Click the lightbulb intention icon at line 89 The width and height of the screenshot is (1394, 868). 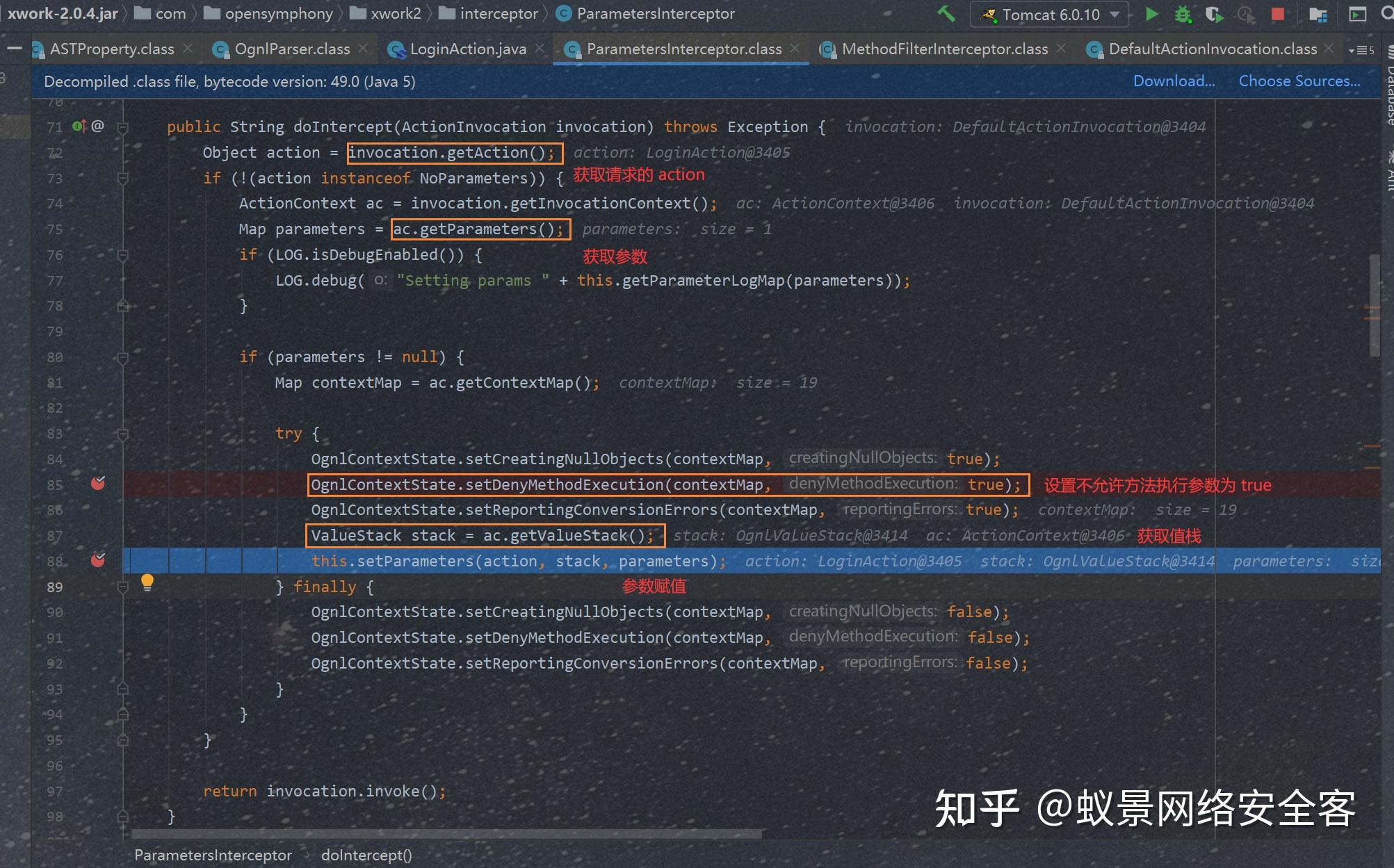tap(147, 582)
